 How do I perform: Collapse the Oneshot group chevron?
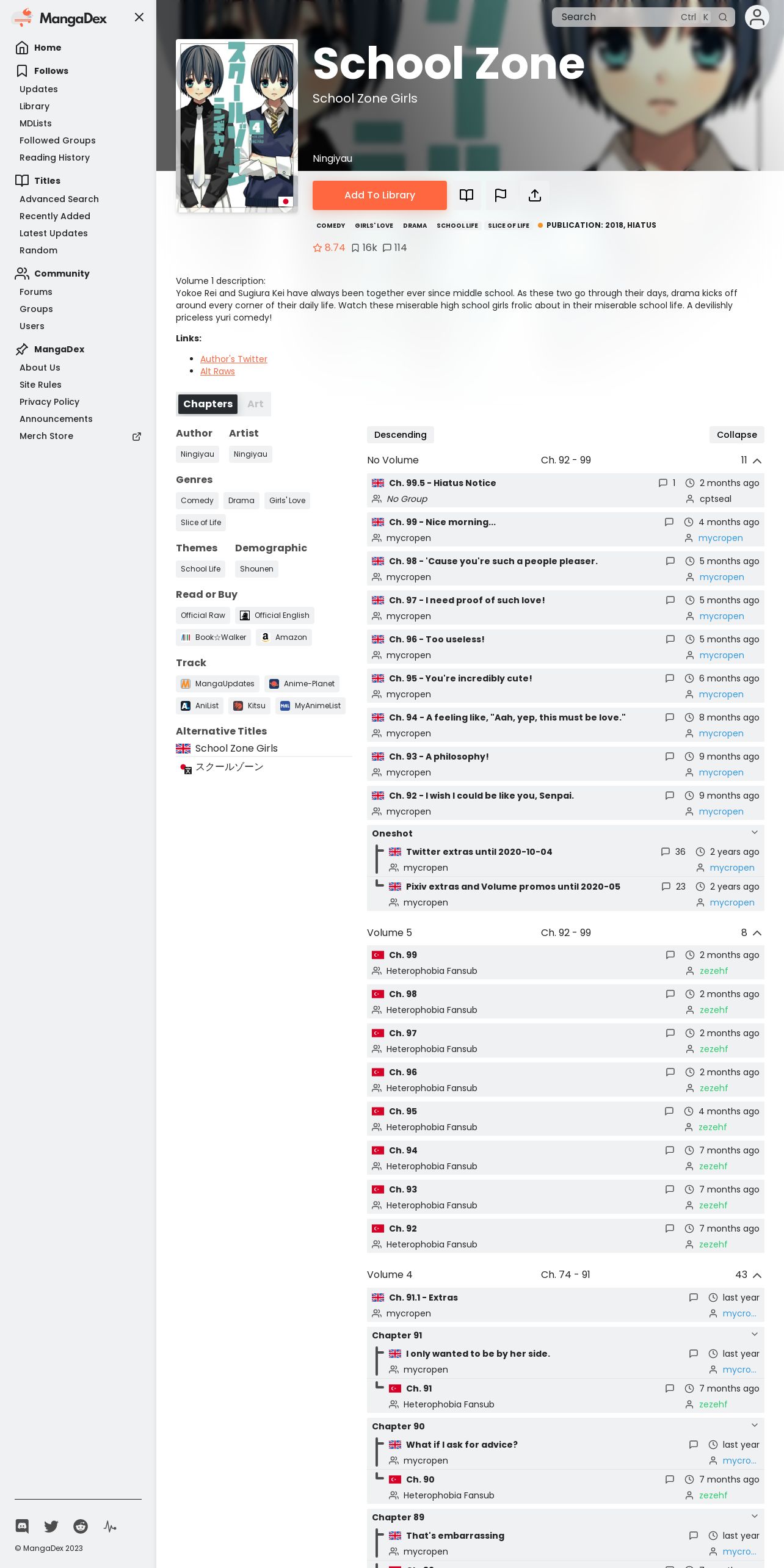click(x=755, y=833)
